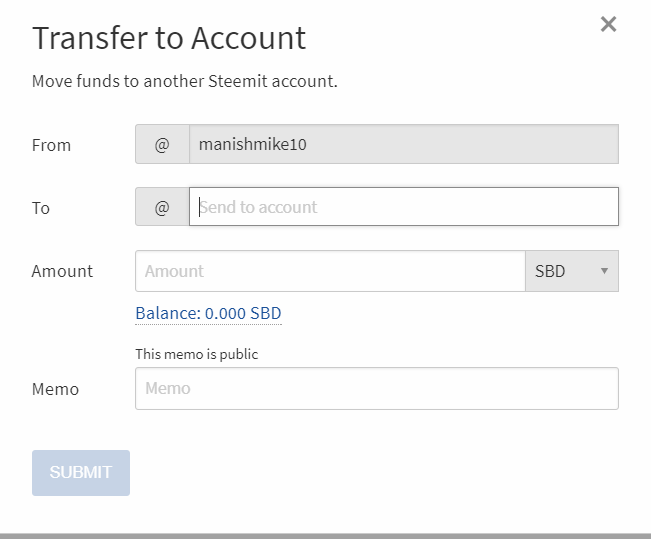
Task: Click the Memo label
Action: coord(55,389)
